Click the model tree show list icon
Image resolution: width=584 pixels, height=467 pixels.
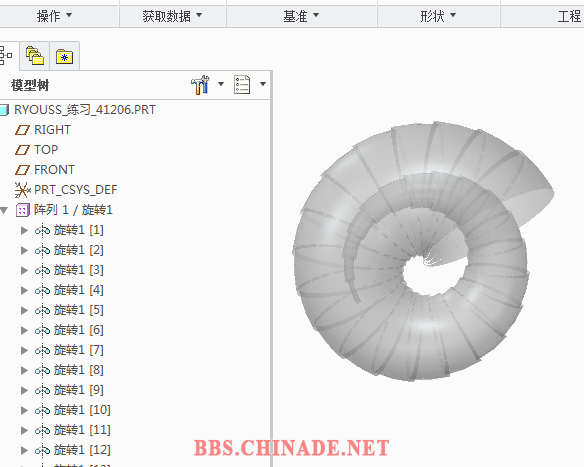pyautogui.click(x=242, y=84)
